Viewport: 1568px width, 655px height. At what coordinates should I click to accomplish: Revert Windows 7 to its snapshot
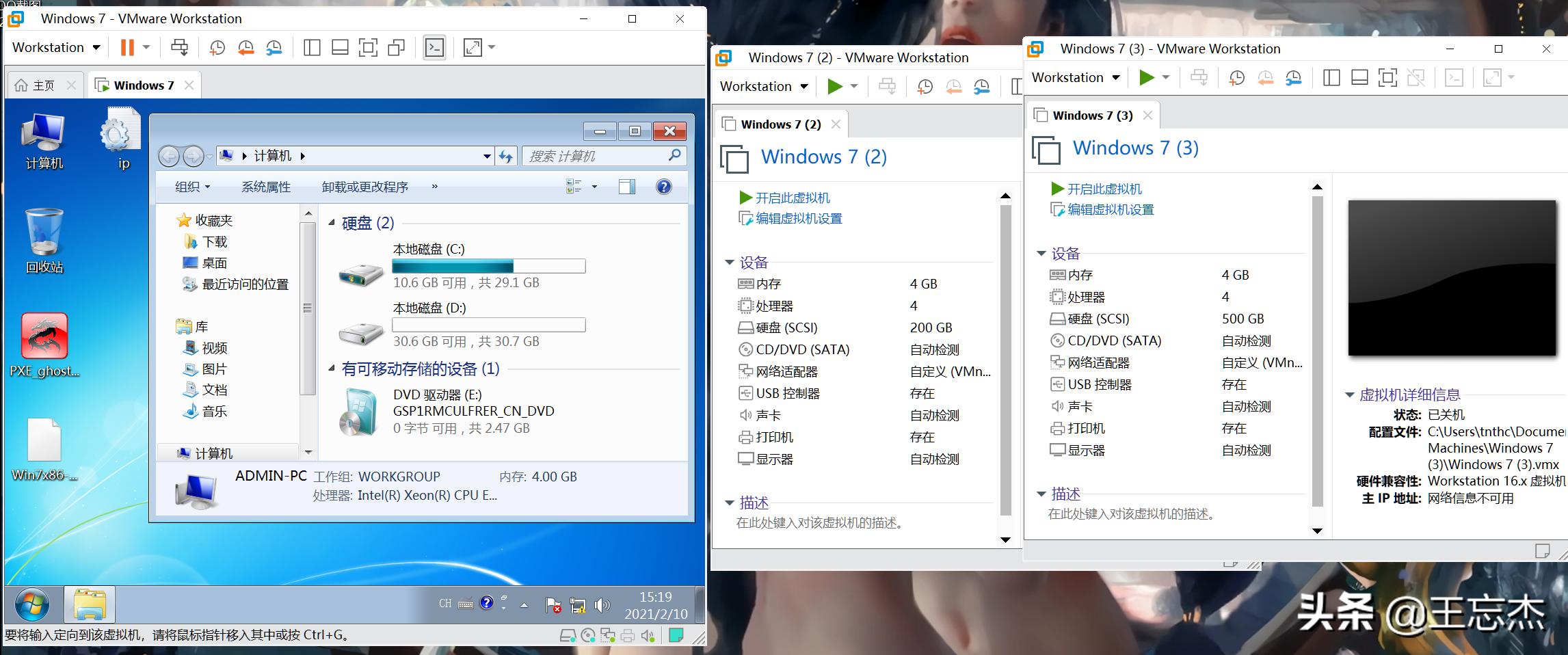(245, 48)
